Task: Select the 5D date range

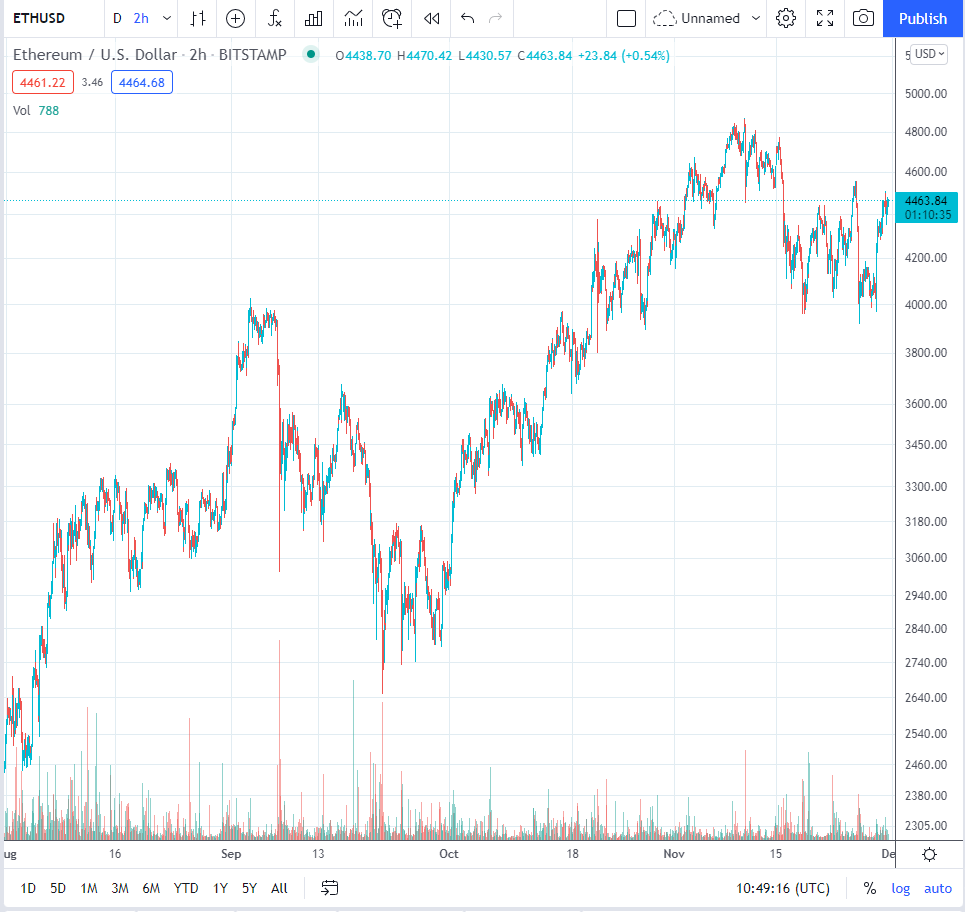Action: point(58,888)
